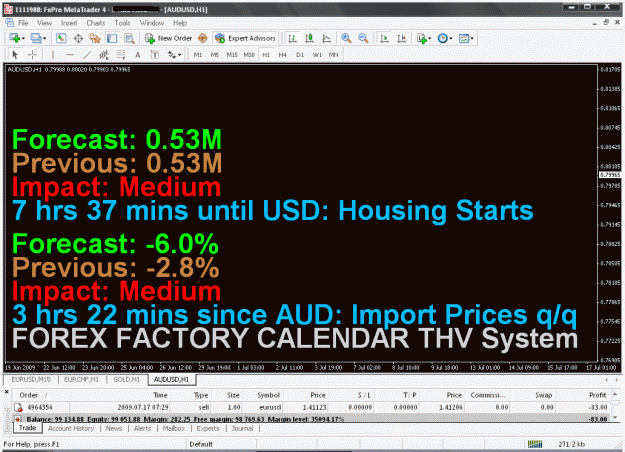Click the New Order button
The width and height of the screenshot is (625, 452).
click(x=169, y=38)
